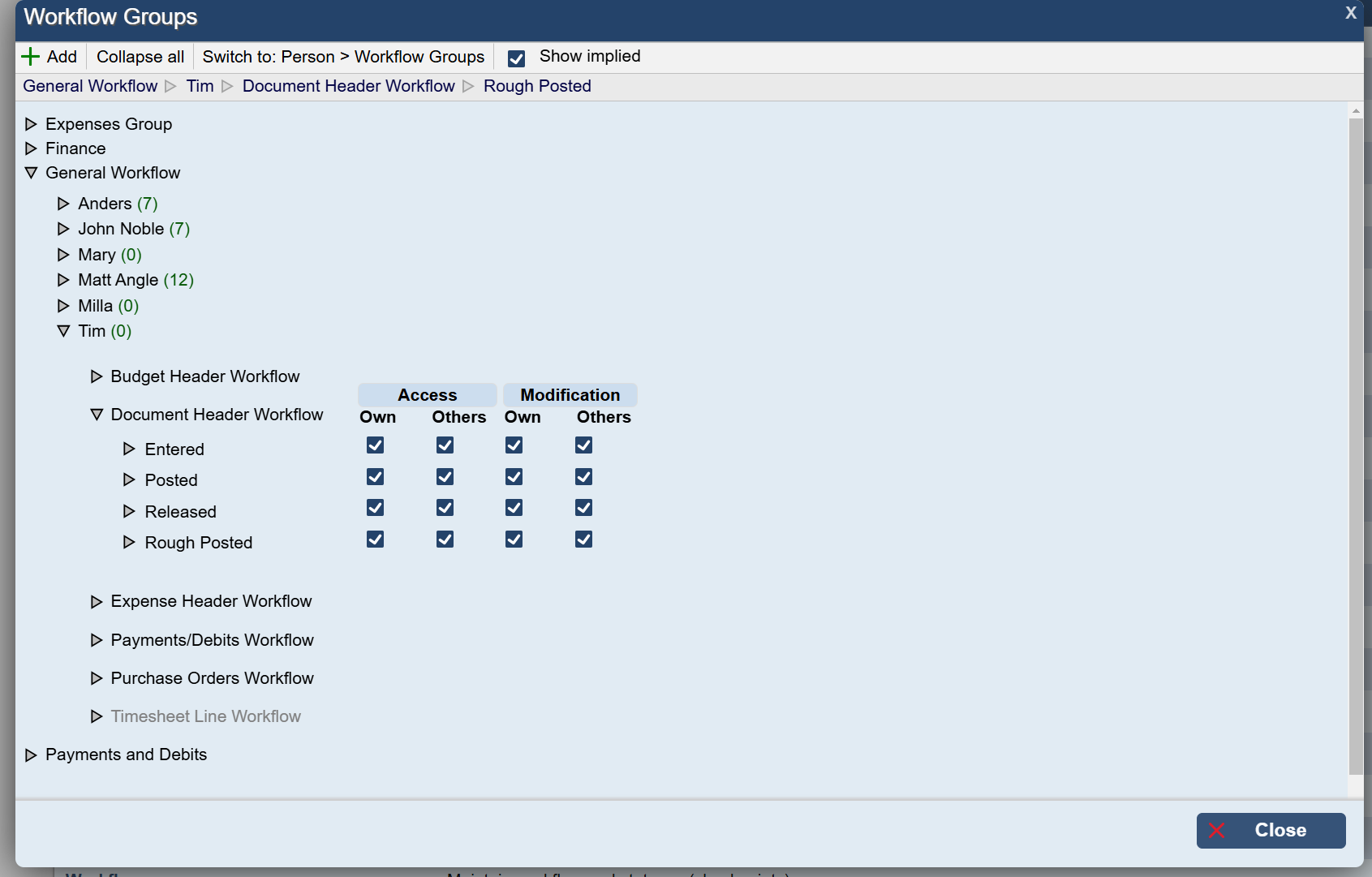1372x877 pixels.
Task: Collapse Document Header Workflow arrow
Action: click(x=97, y=415)
